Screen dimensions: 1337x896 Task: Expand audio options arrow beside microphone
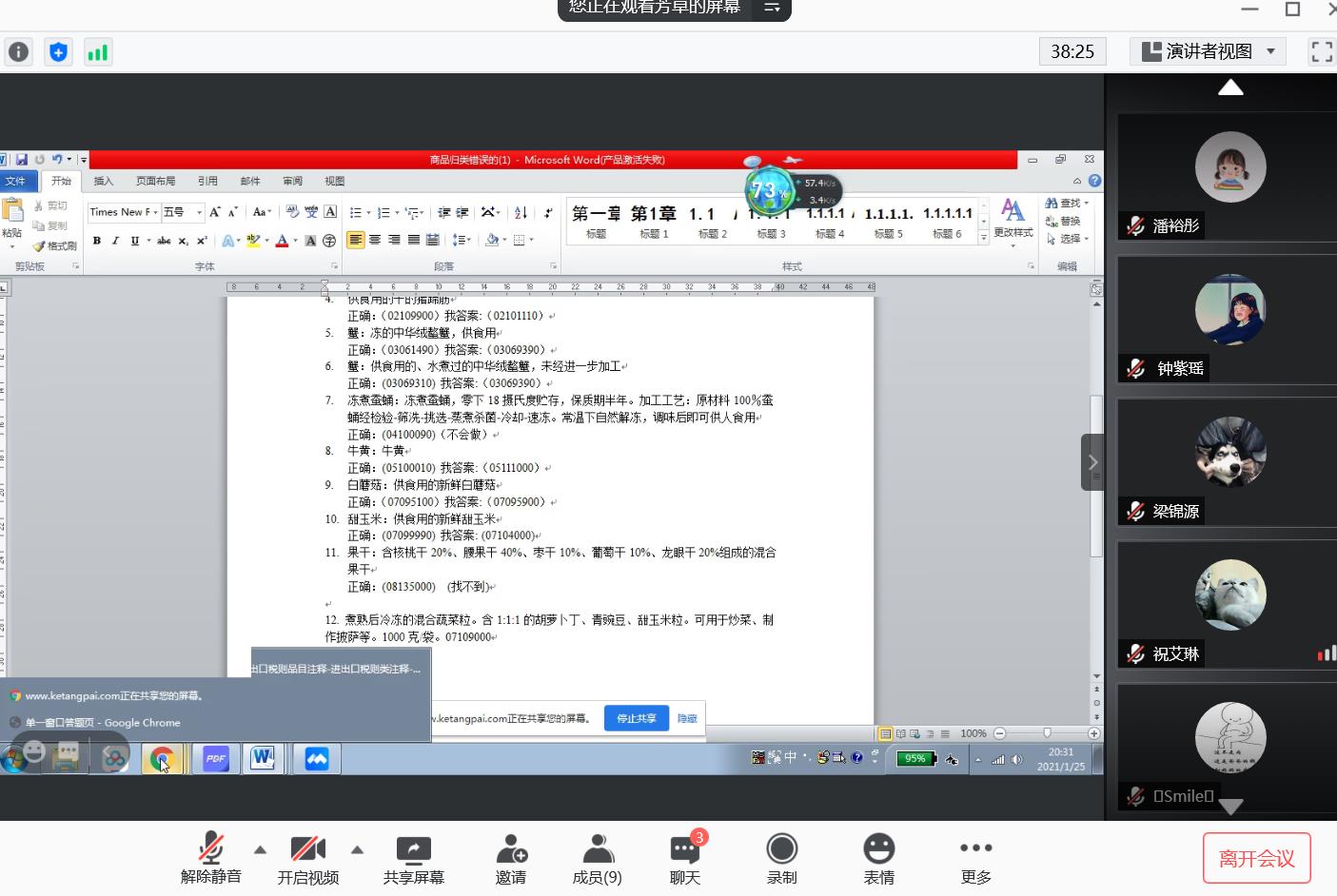coord(260,849)
